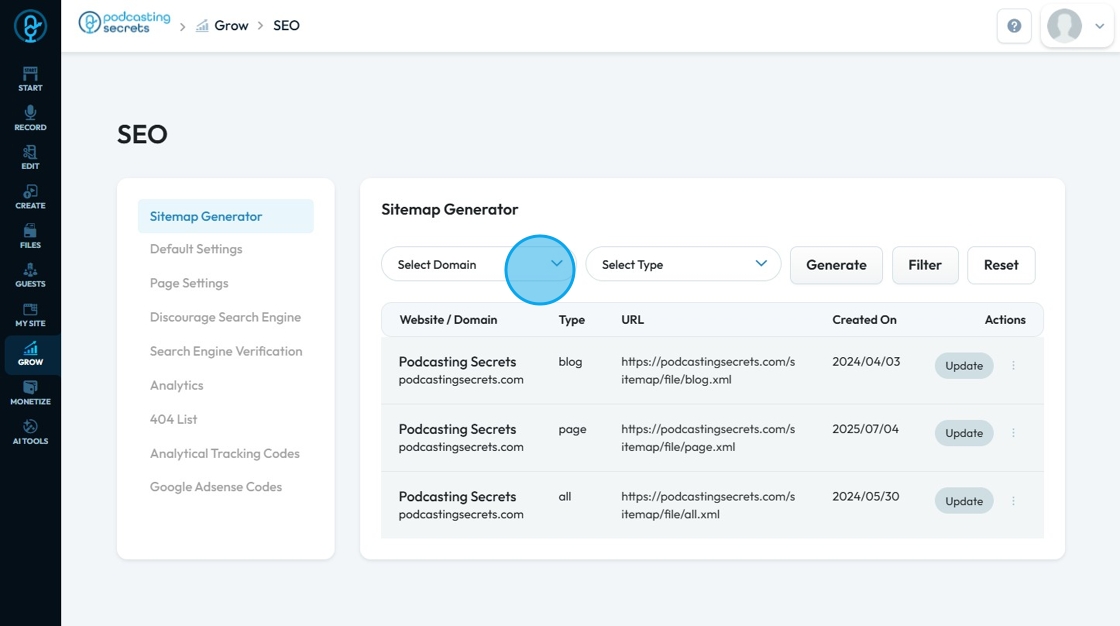
Task: Open the Start section in sidebar
Action: (x=30, y=78)
